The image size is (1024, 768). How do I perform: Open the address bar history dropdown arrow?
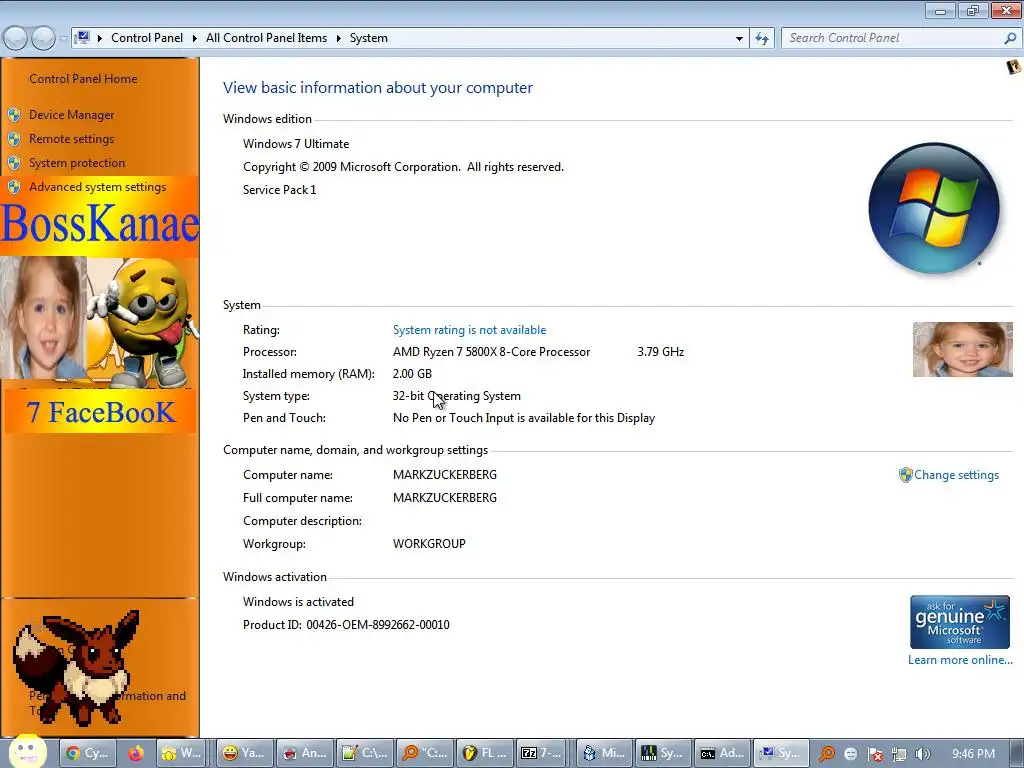coord(739,39)
